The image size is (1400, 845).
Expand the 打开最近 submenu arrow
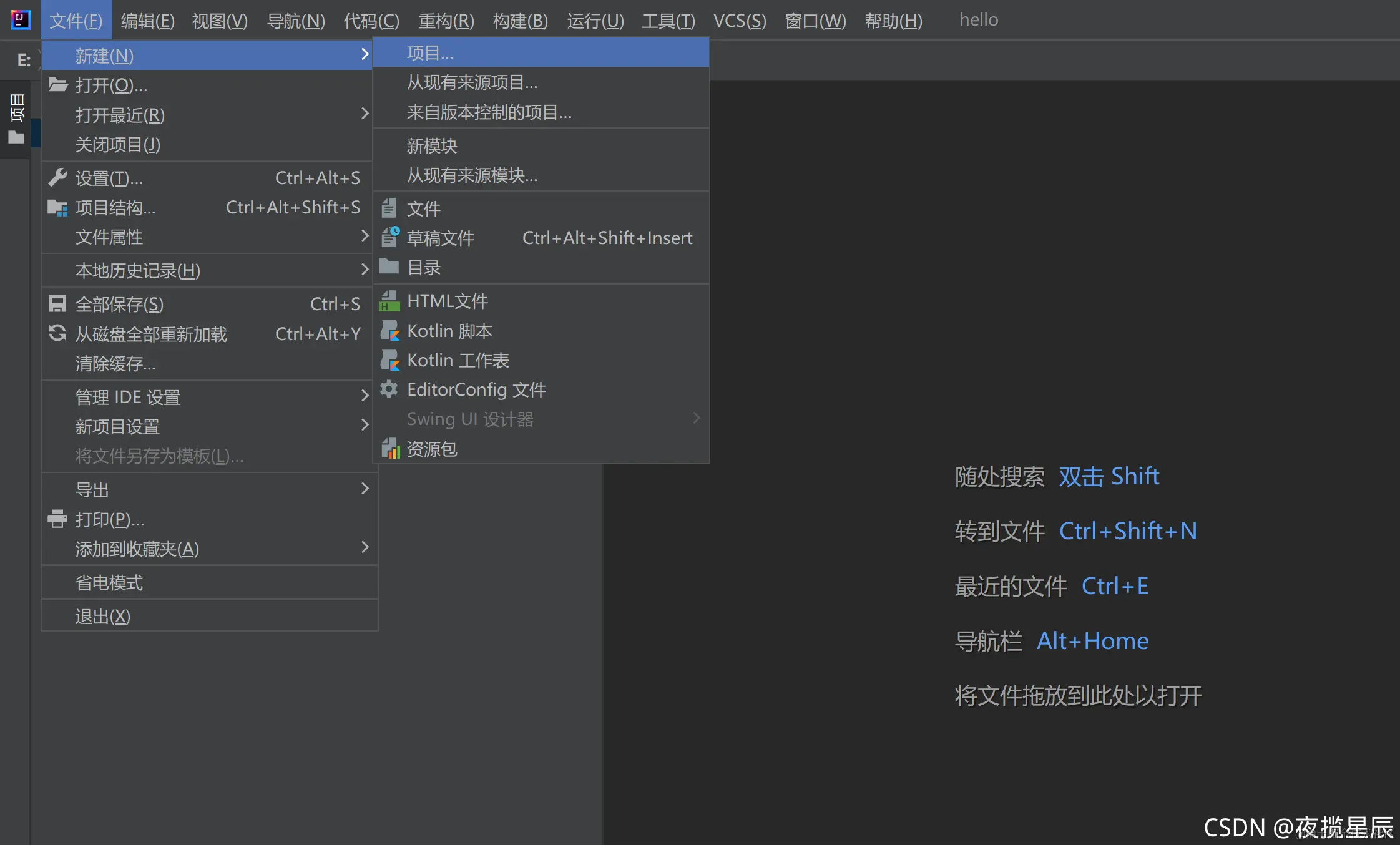[x=365, y=114]
